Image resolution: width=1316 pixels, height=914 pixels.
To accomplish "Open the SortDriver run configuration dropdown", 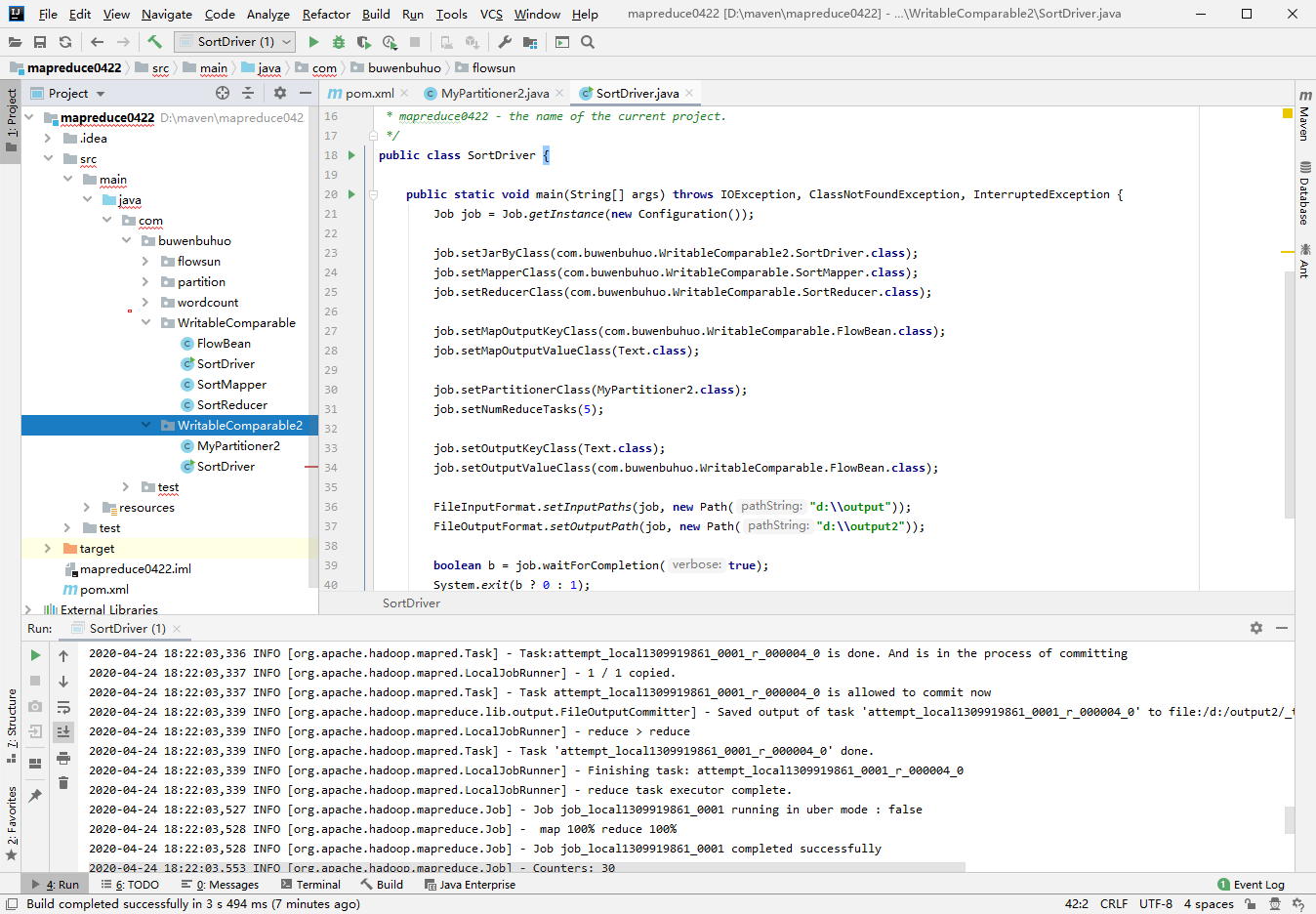I will 234,42.
